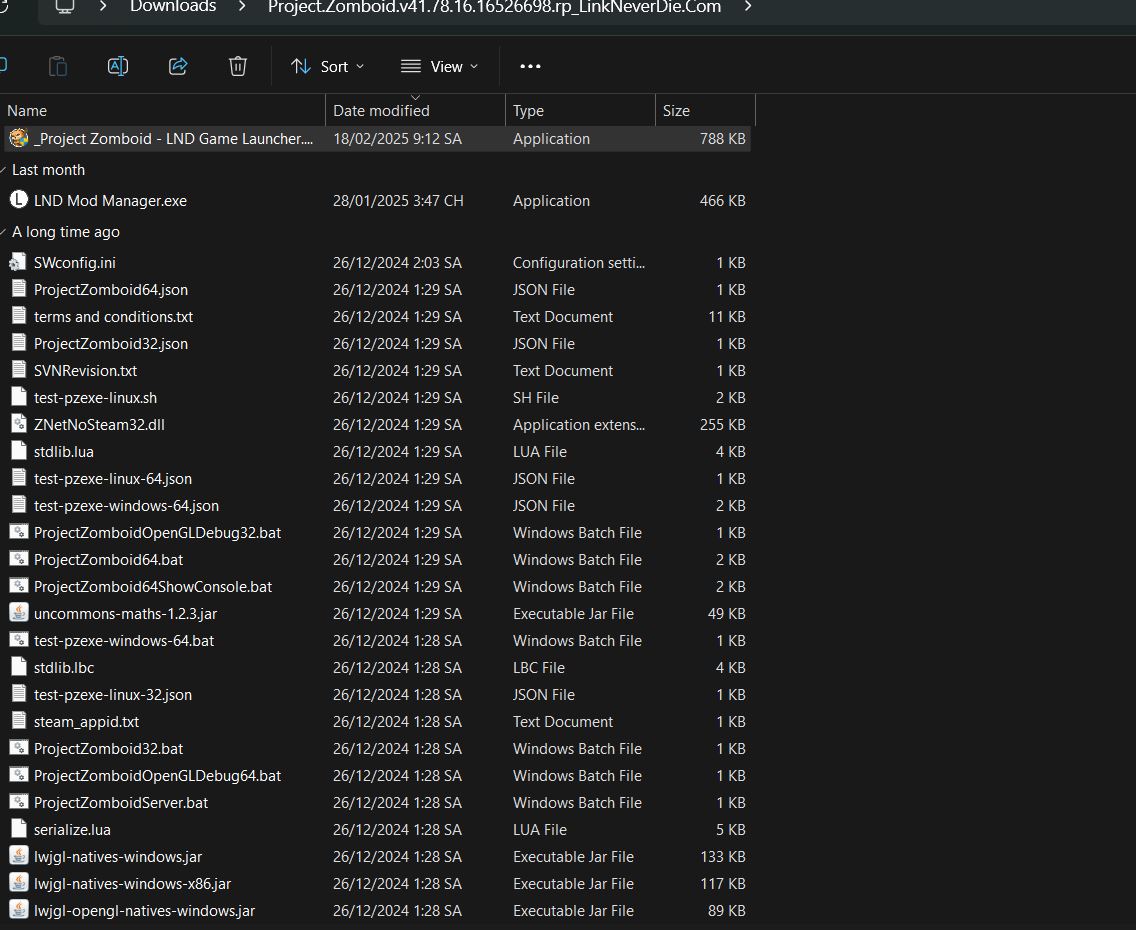
Task: Click the uncommons-maths-1.2.3.jar file icon
Action: 18,613
